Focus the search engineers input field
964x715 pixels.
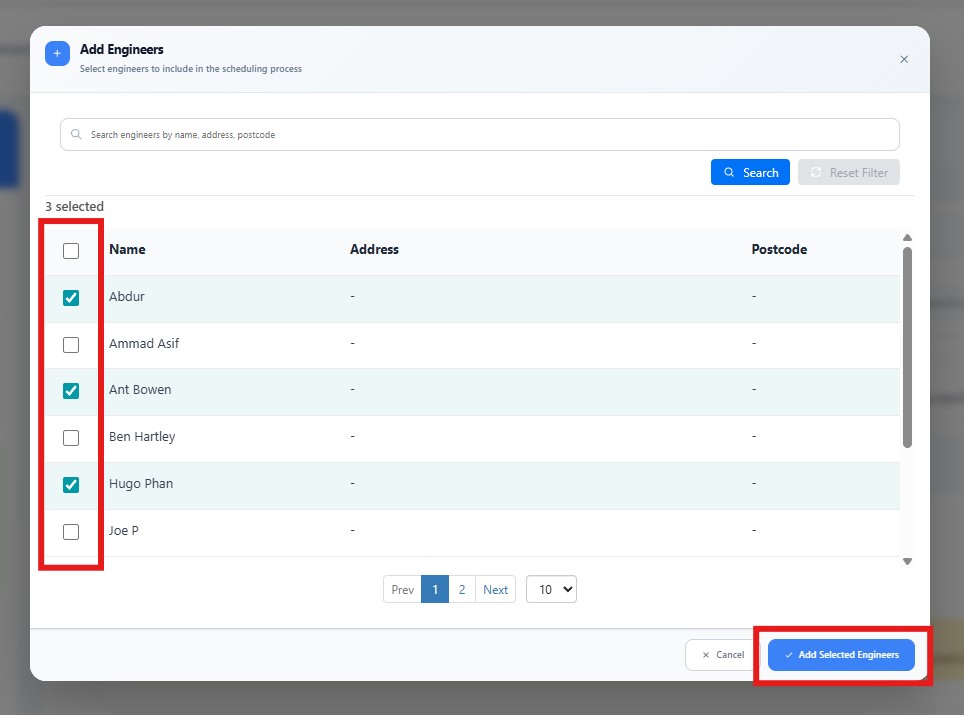point(480,135)
